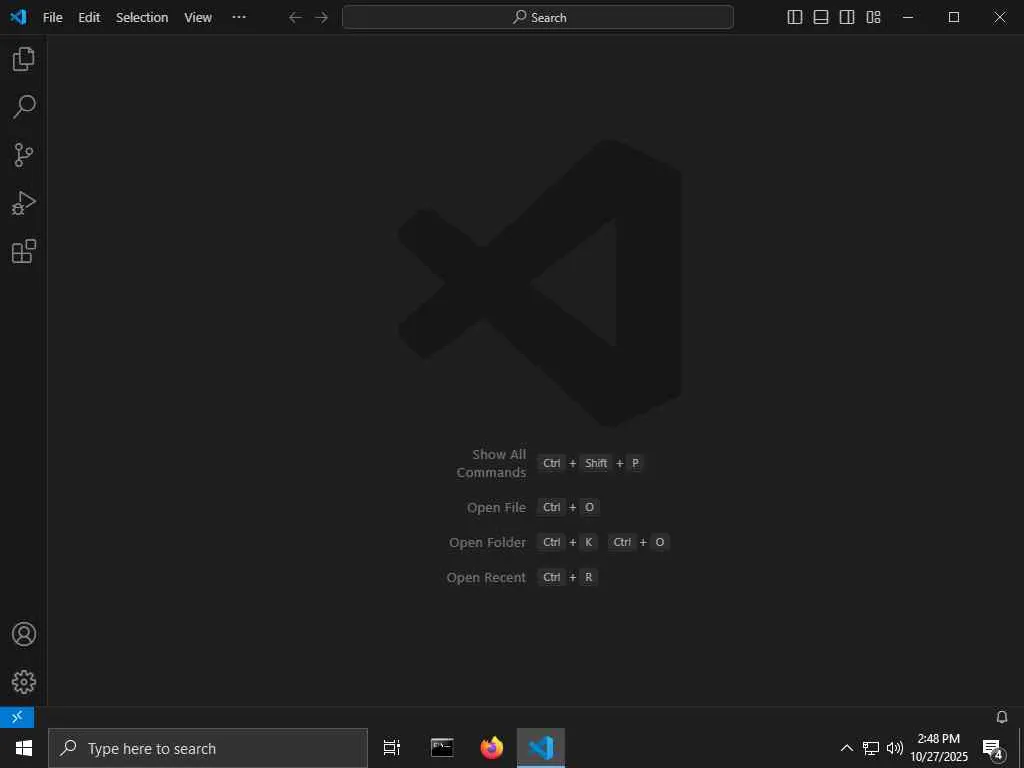
Task: Toggle the bottom panel layout icon
Action: pos(821,18)
